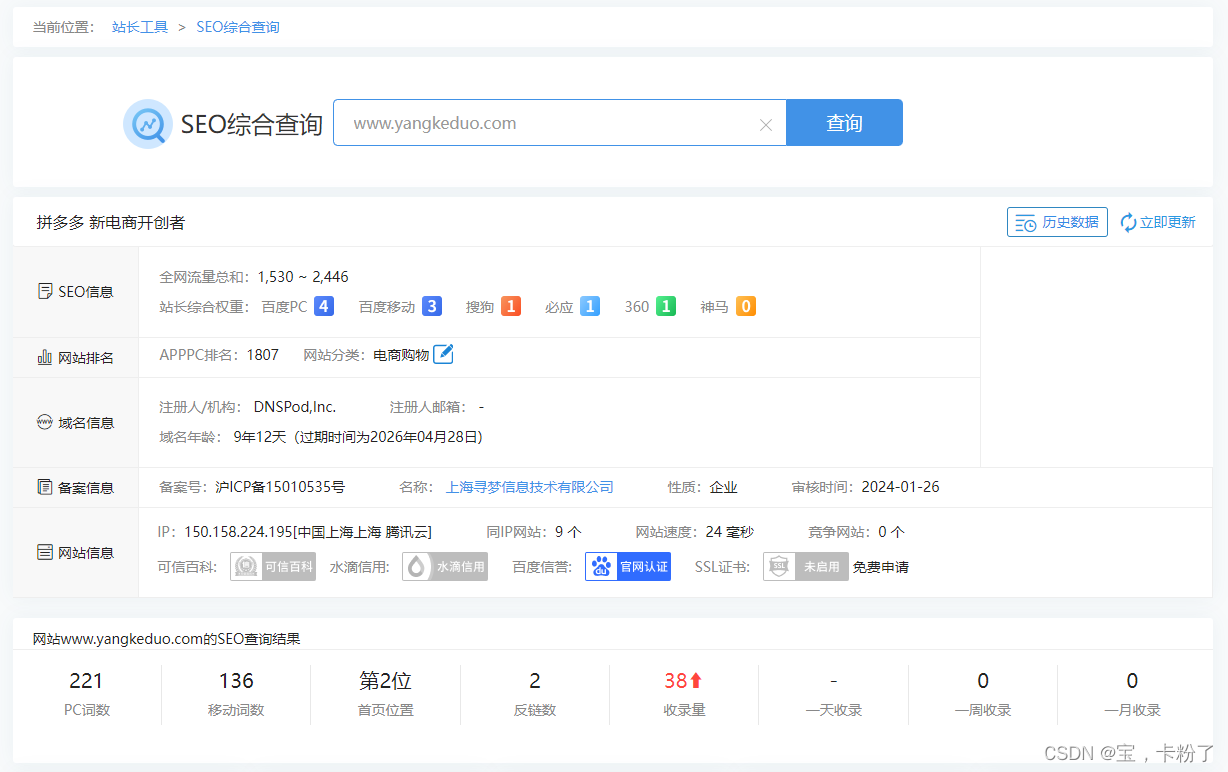This screenshot has width=1228, height=772.
Task: Click 审核时间 date 2024-01-26
Action: [x=900, y=487]
